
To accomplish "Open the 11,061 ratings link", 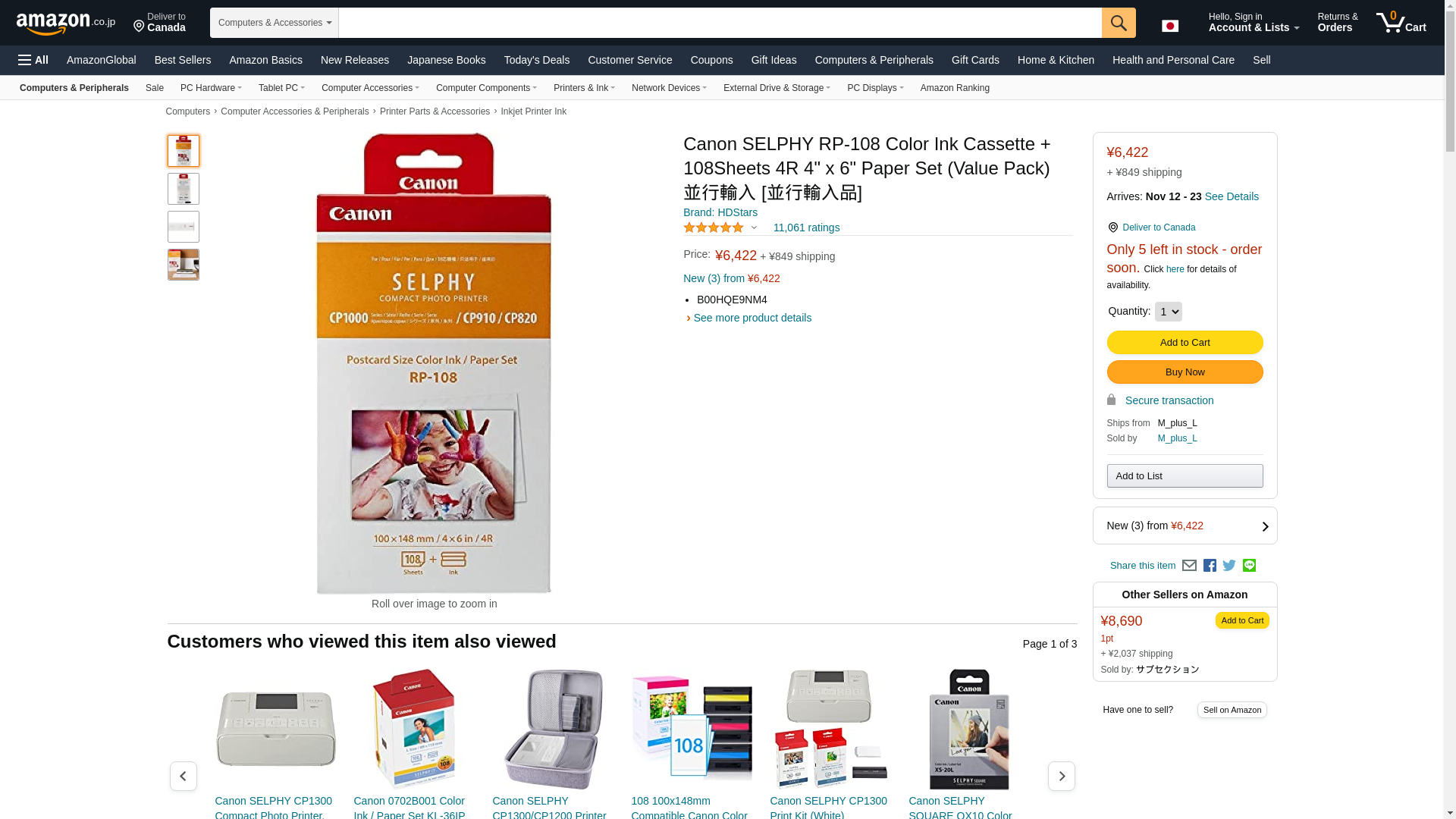I will [x=806, y=227].
